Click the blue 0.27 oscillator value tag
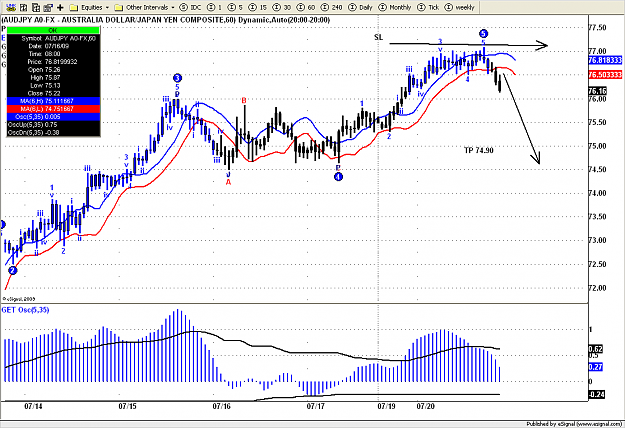Screen dimensions: 625x428 (596, 367)
